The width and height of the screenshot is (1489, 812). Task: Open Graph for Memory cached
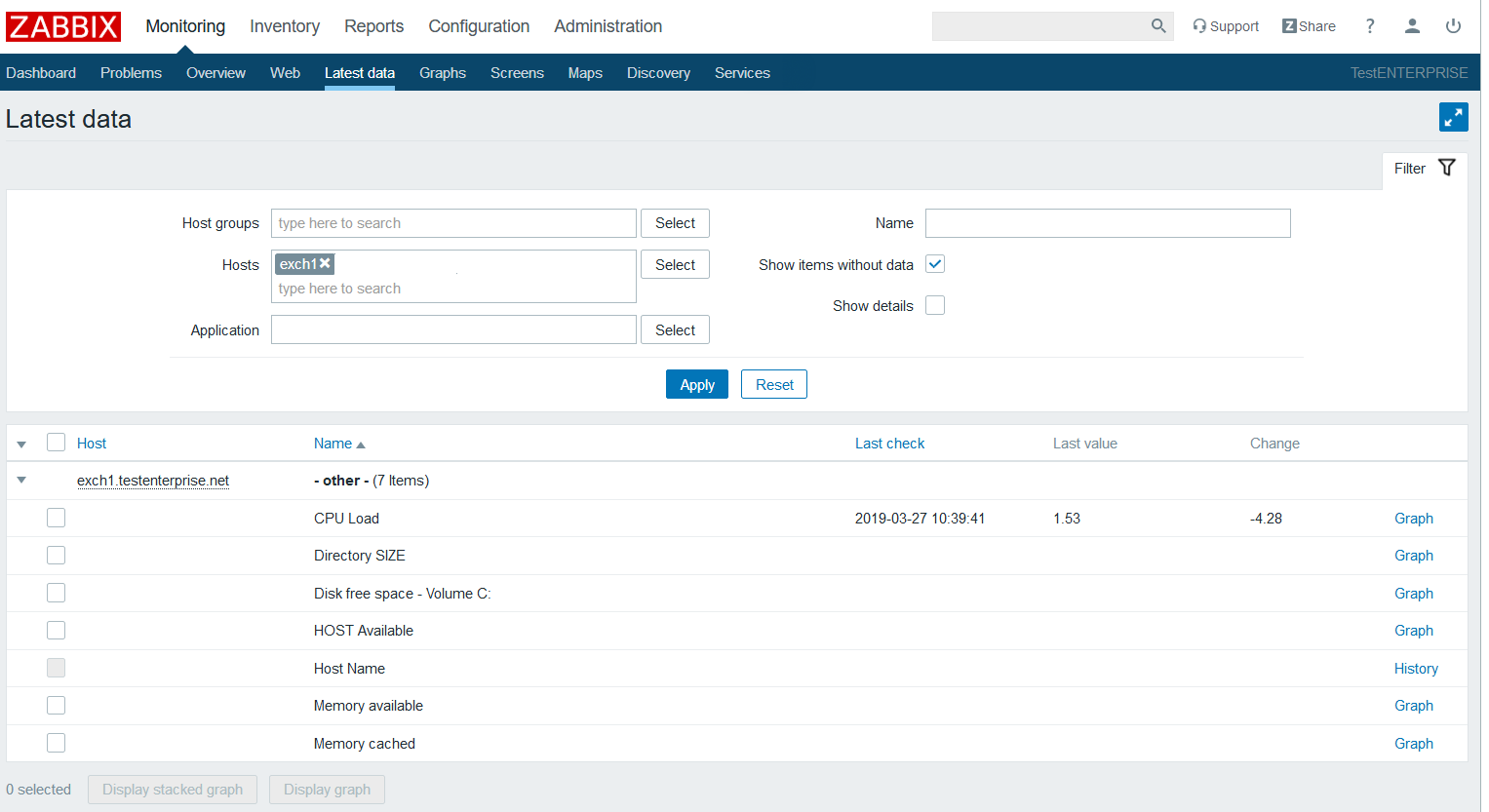1413,744
